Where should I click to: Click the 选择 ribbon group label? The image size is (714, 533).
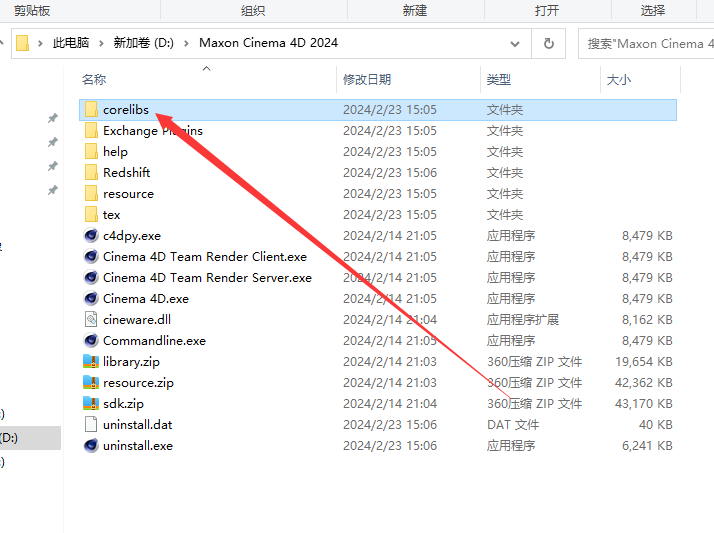tap(653, 10)
